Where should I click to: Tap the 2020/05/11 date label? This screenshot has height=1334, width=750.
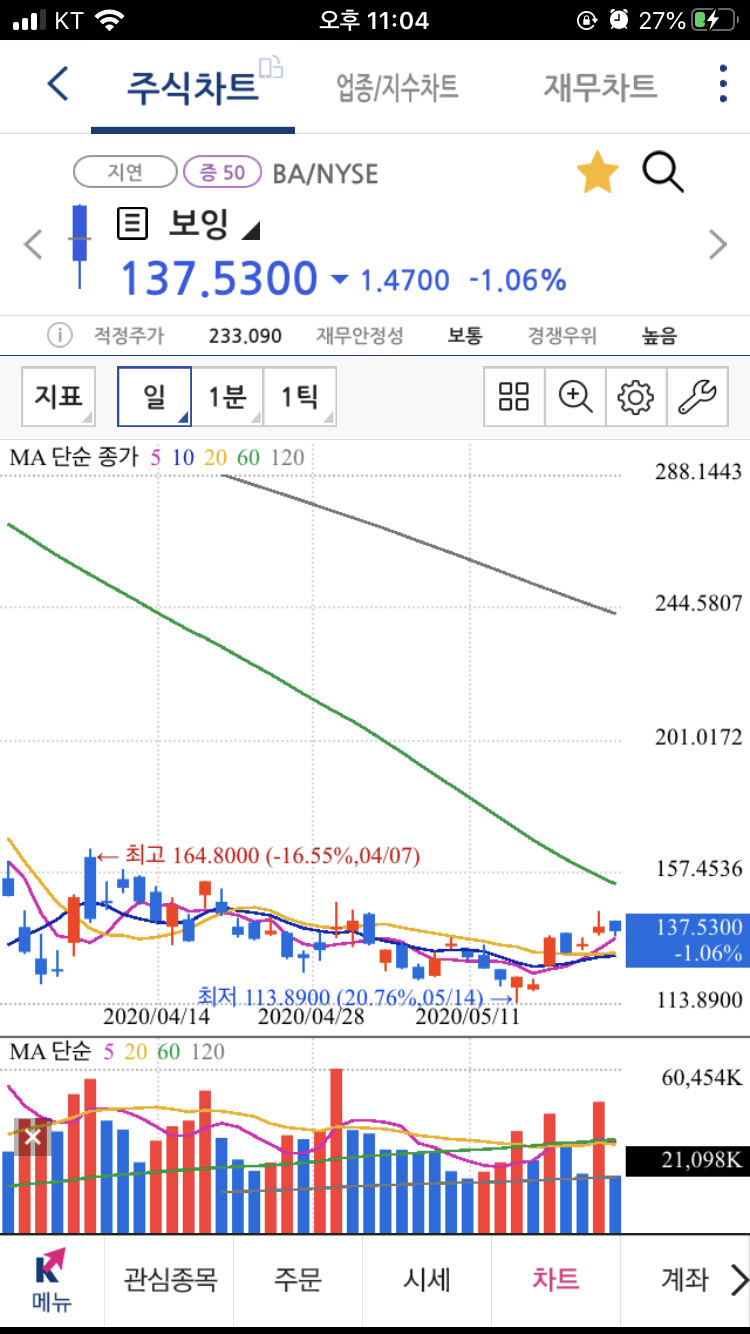click(x=467, y=1016)
